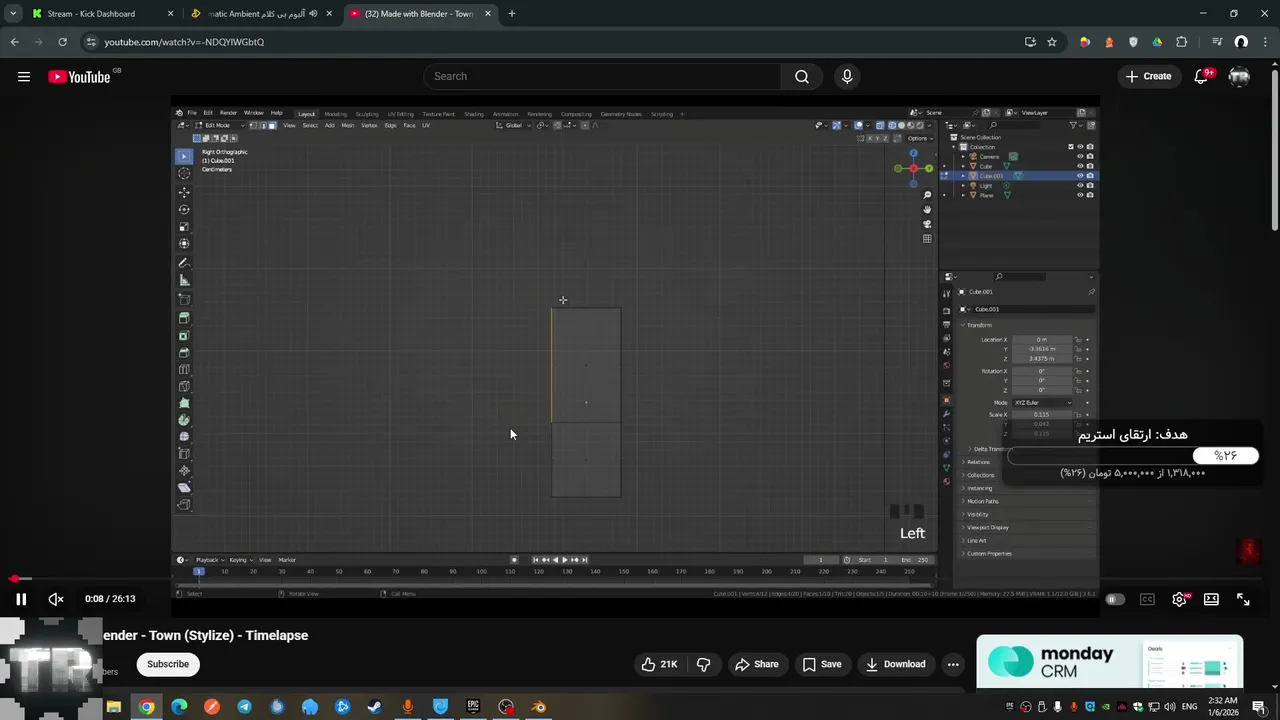
Task: Click the Create button
Action: click(1148, 76)
